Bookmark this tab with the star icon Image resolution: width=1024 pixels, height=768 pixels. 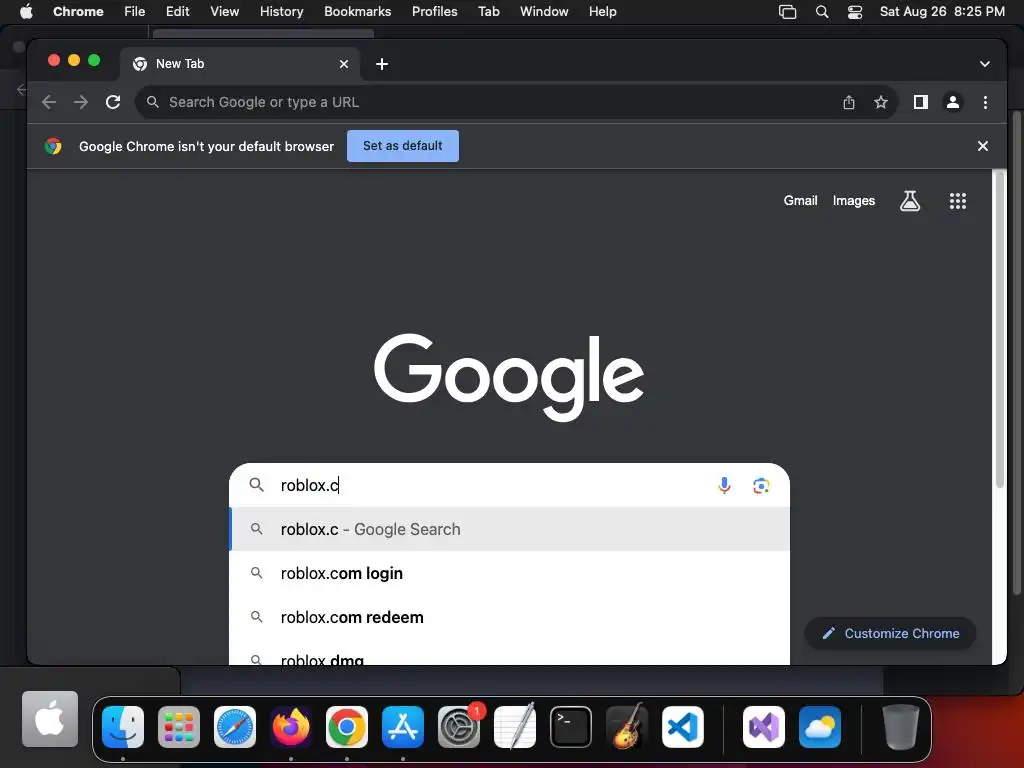[880, 102]
